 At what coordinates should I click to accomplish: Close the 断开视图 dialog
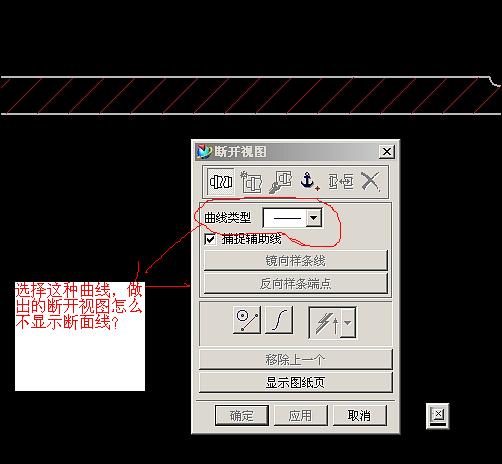click(x=387, y=152)
